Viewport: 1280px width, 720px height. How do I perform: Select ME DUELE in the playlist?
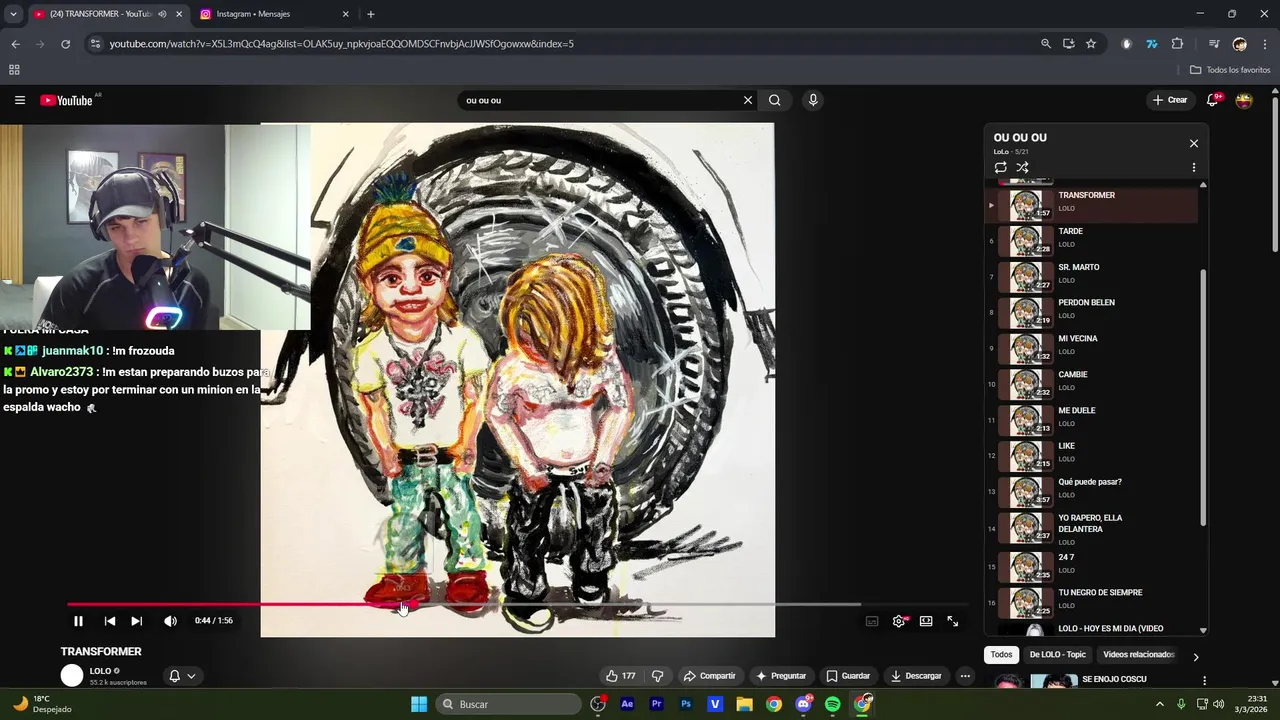click(1092, 420)
